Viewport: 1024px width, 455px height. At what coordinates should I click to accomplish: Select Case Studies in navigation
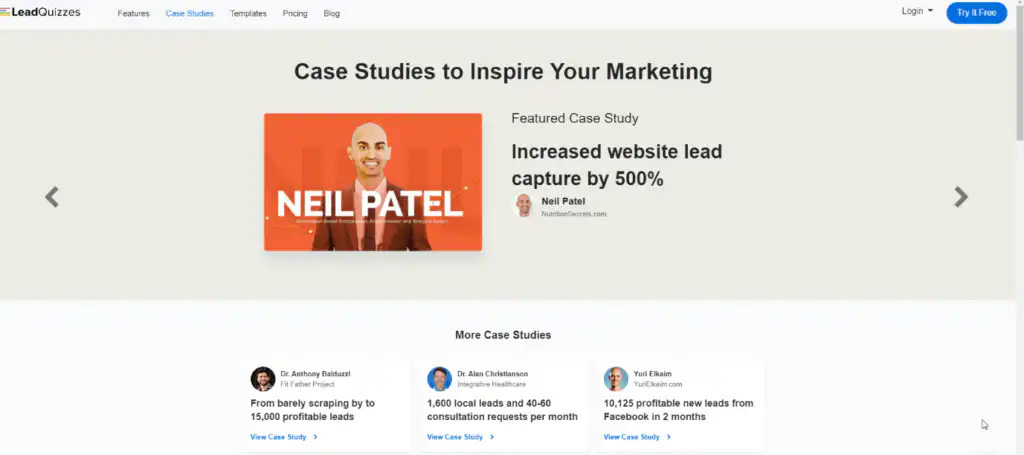[189, 14]
